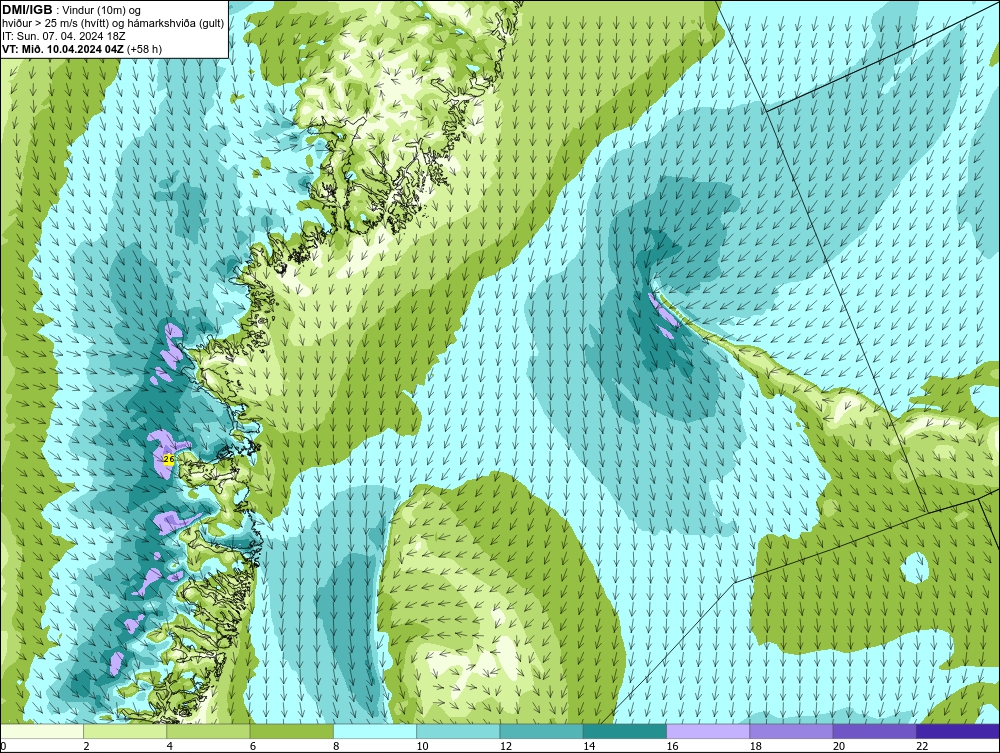The height and width of the screenshot is (753, 1000).
Task: Select the 20–22 m/s violet swatch
Action: click(874, 731)
